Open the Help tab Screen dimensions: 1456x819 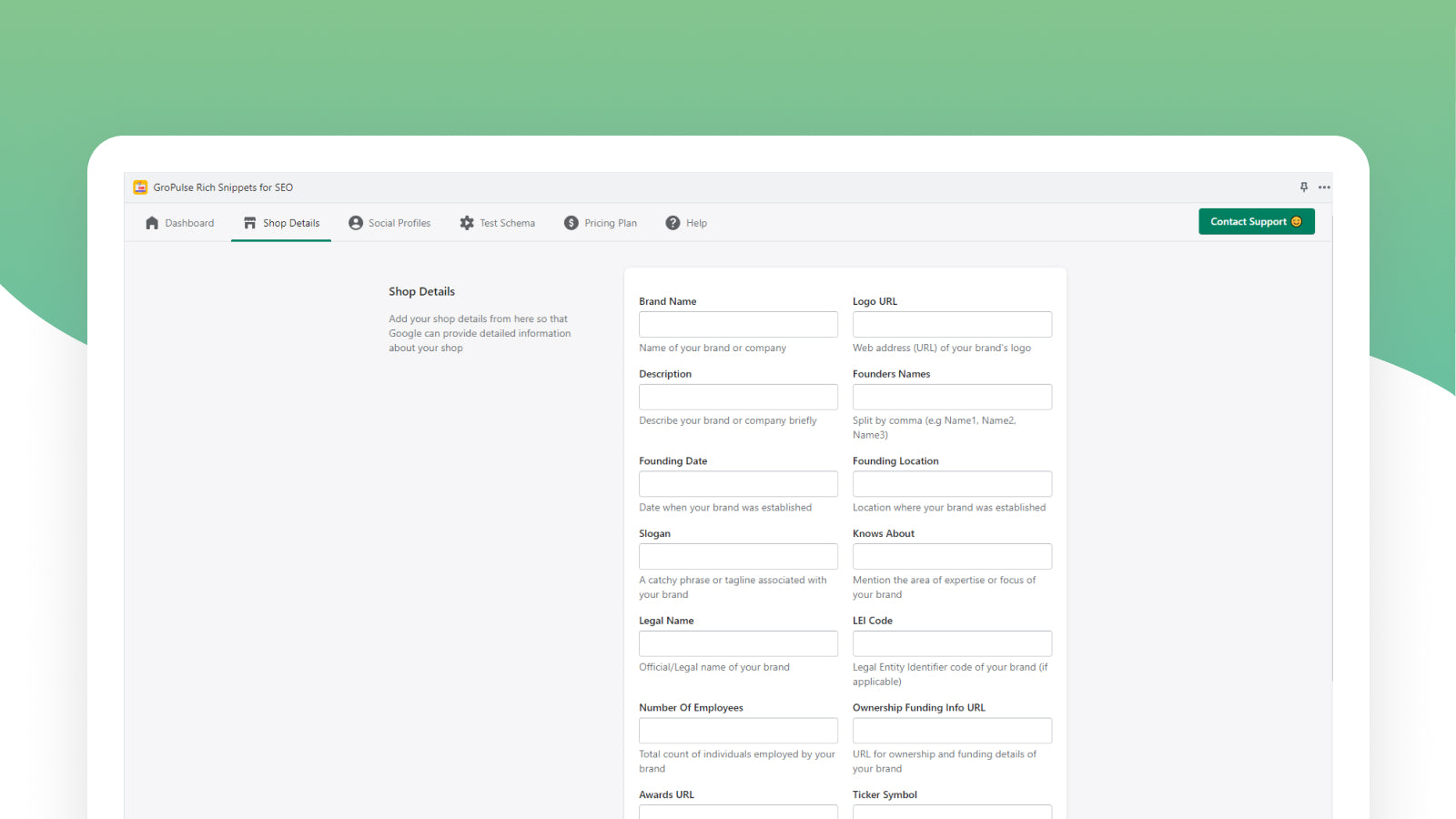point(686,223)
